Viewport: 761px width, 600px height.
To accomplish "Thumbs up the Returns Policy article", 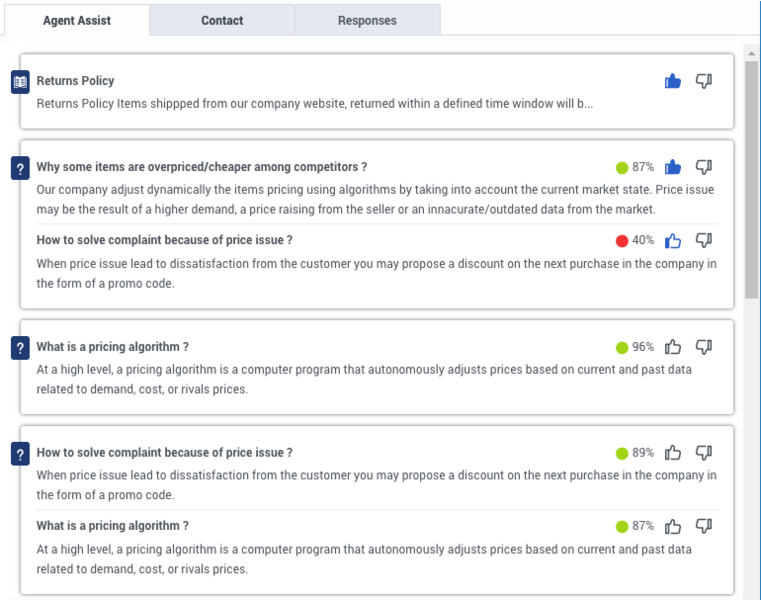I will [x=673, y=81].
